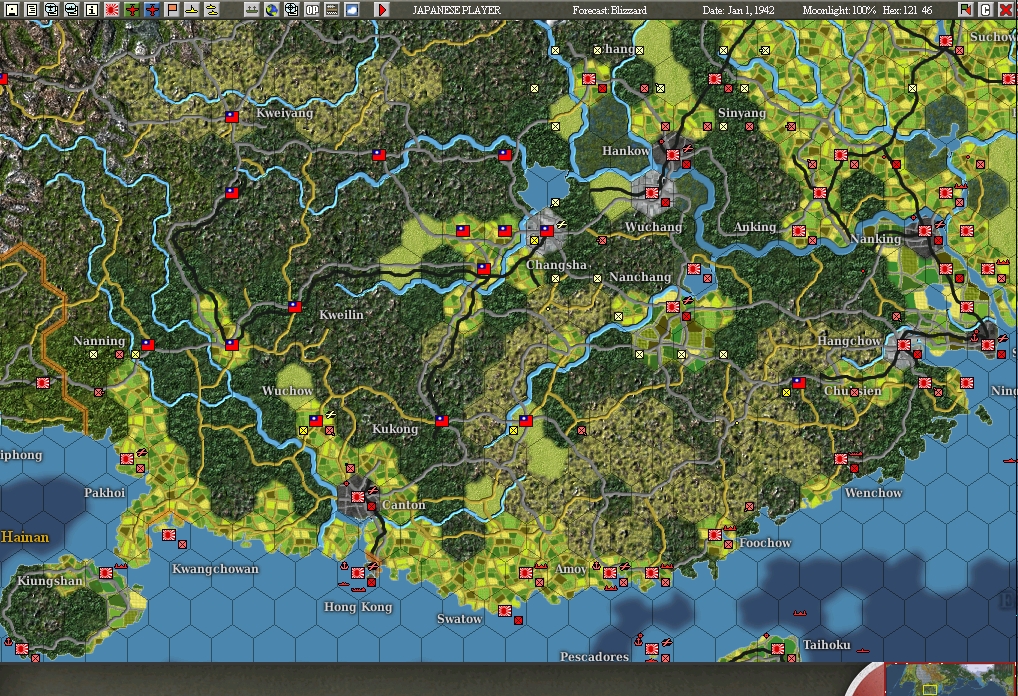Select the Chinese unit beside Kweilin
Viewport: 1018px width, 696px height.
pyautogui.click(x=295, y=307)
